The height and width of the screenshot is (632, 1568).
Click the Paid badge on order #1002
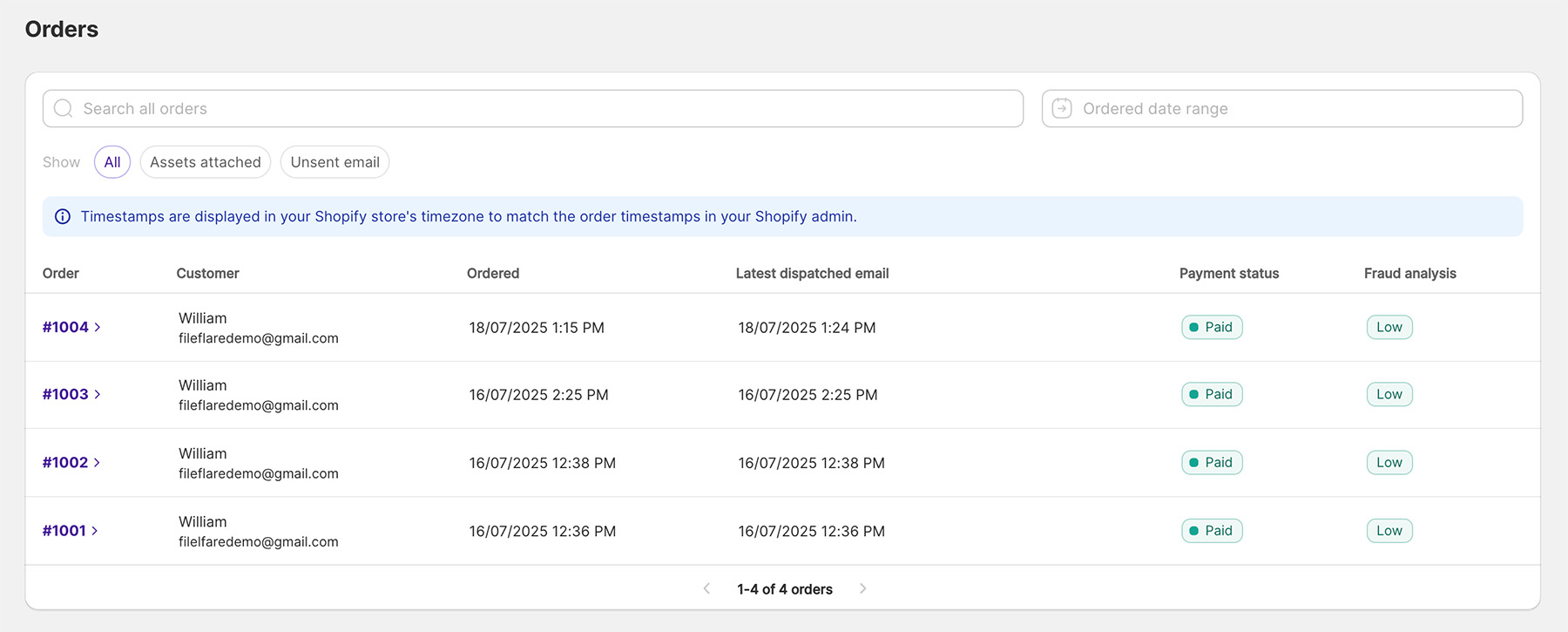pos(1211,463)
